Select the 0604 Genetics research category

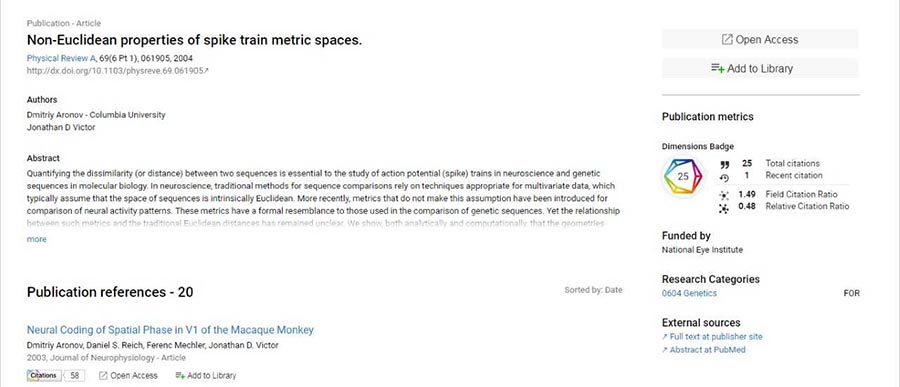pos(689,293)
